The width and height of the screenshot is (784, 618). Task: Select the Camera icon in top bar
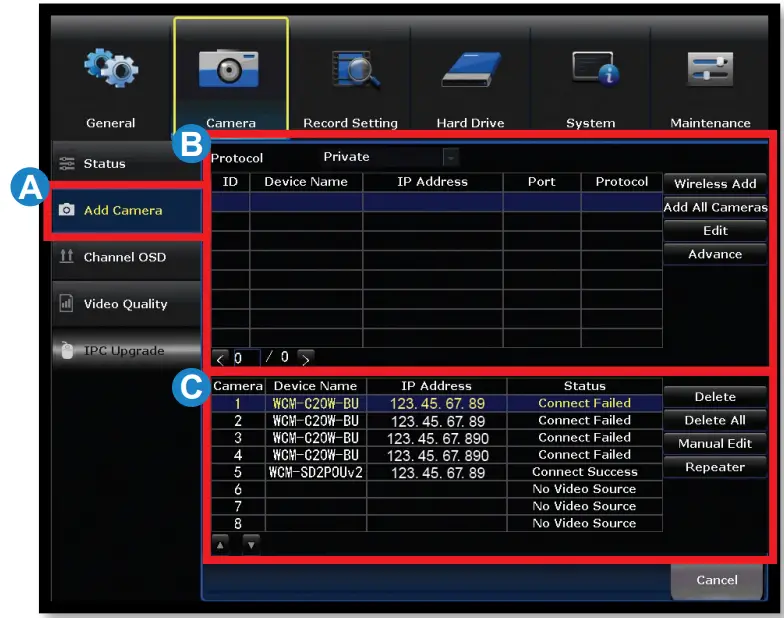(229, 68)
